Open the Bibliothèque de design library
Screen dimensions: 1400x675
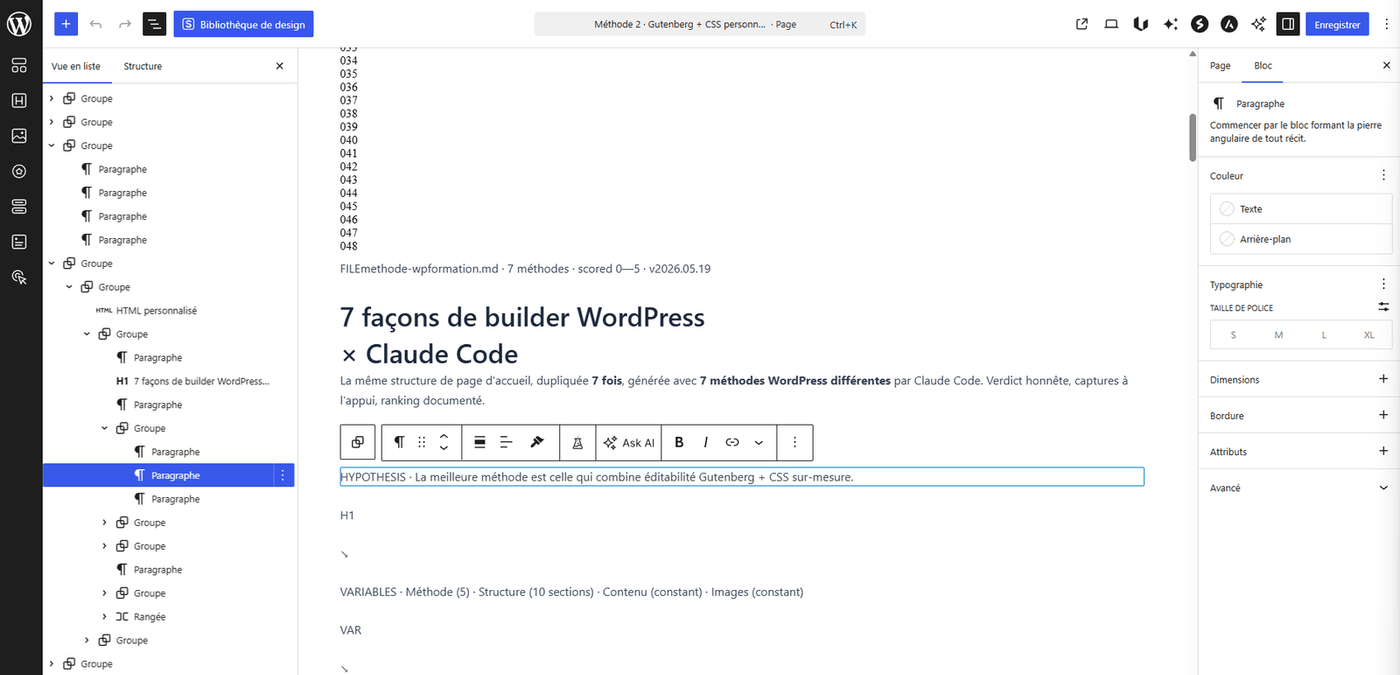pos(244,24)
